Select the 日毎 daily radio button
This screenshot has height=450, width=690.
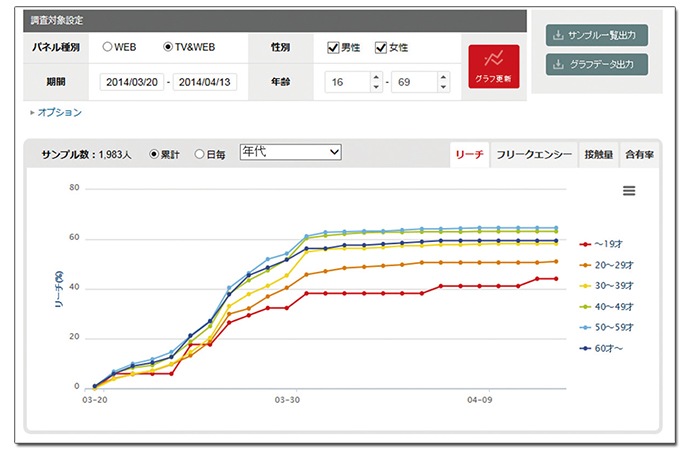(199, 154)
